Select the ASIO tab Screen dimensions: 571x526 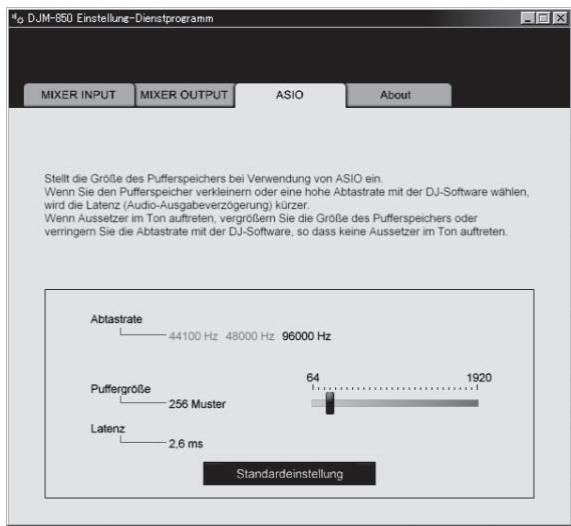pyautogui.click(x=290, y=95)
